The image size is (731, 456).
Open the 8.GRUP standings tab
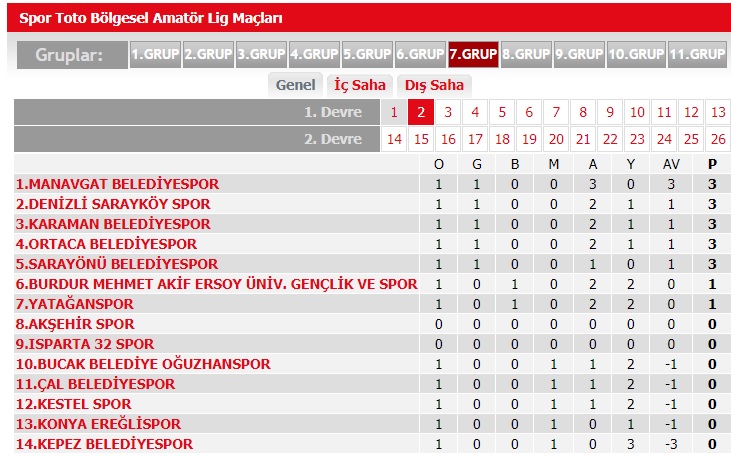coord(526,54)
